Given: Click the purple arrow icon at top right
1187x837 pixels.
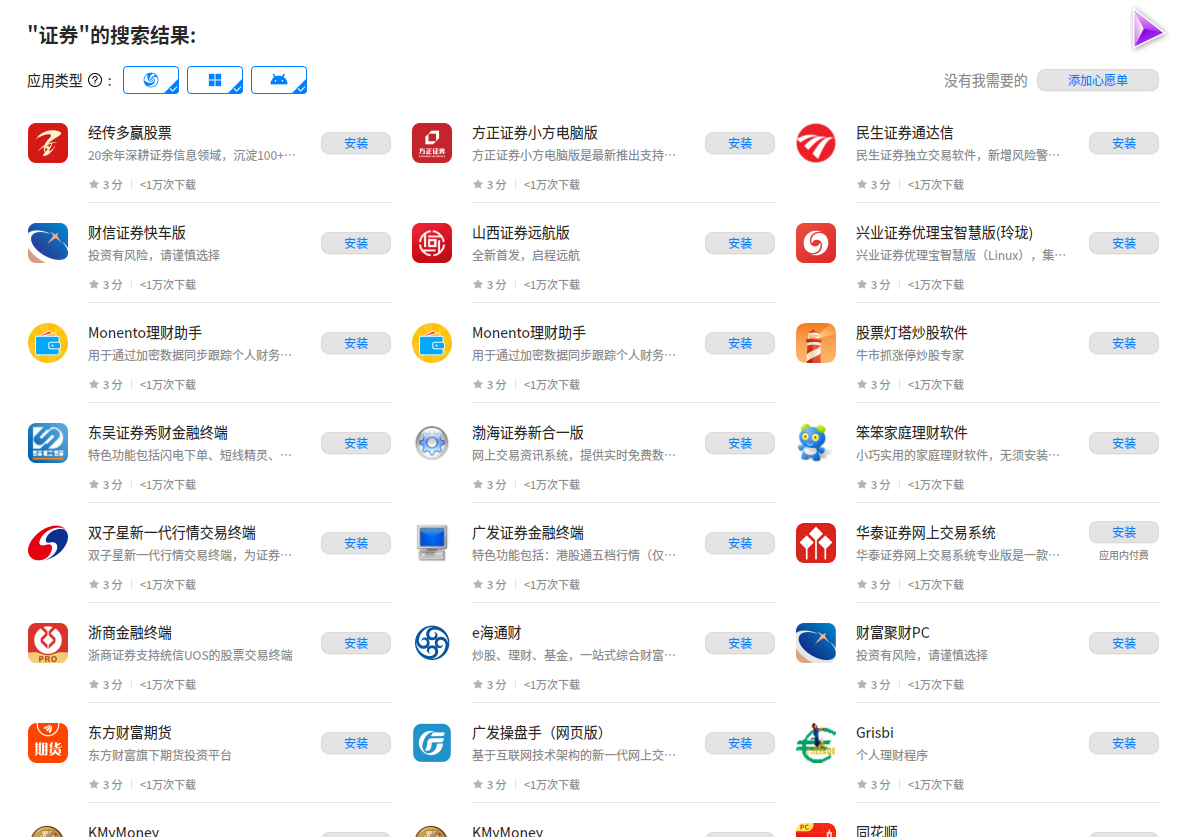Looking at the screenshot, I should pyautogui.click(x=1147, y=30).
